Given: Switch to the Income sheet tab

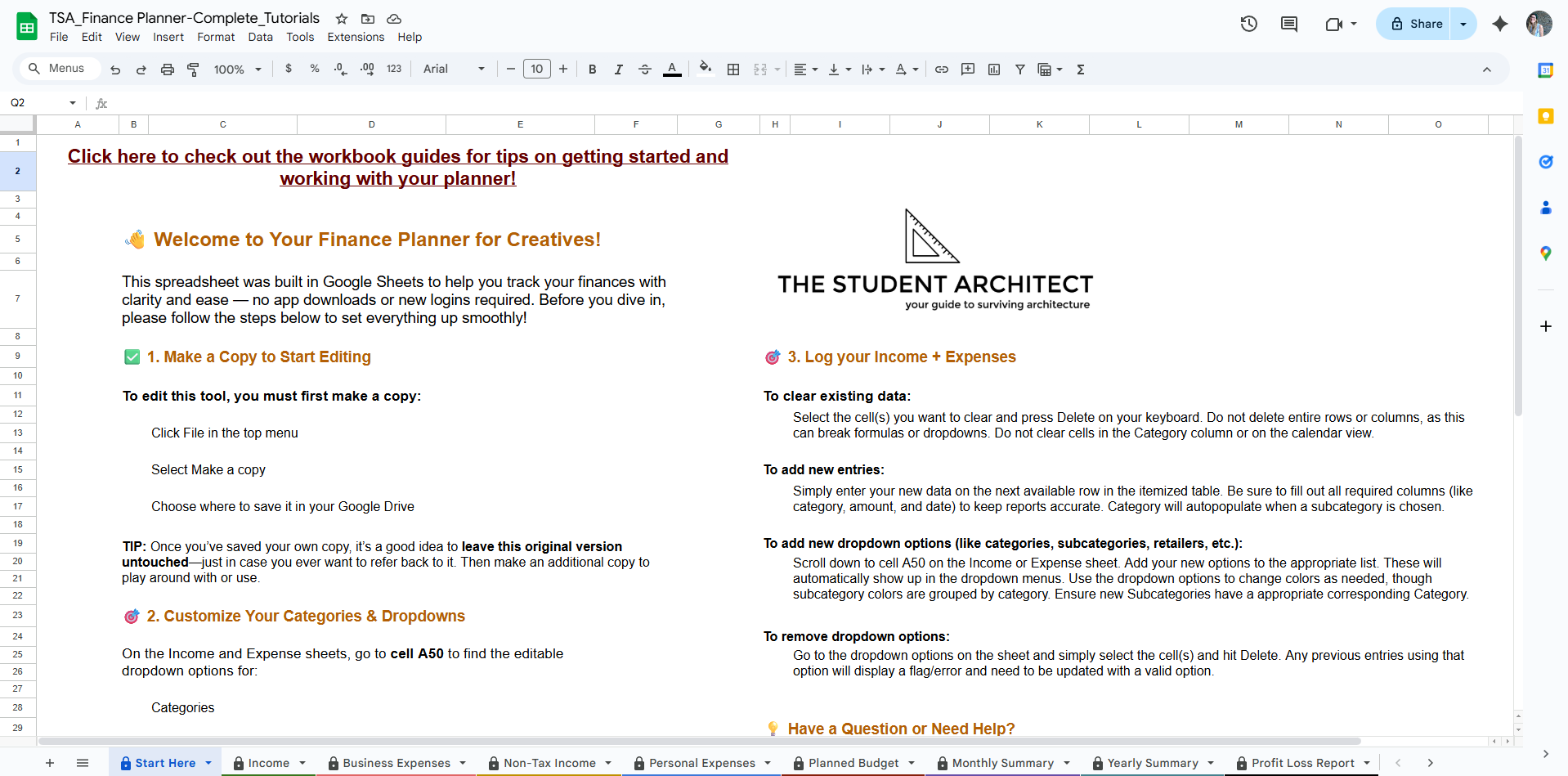Looking at the screenshot, I should pyautogui.click(x=269, y=763).
